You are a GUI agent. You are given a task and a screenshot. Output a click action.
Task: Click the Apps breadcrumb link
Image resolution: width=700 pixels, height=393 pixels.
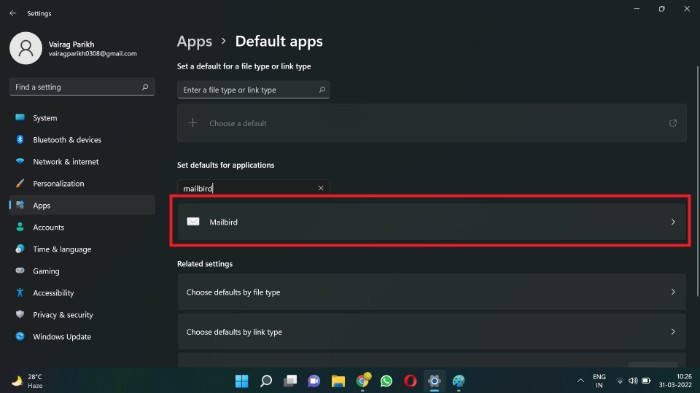coord(194,42)
